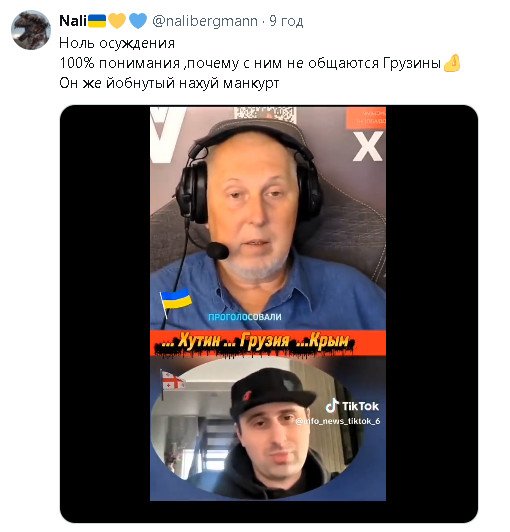Click the tweet text line Ноль осуждения
Image resolution: width=510 pixels, height=532 pixels.
coord(117,43)
